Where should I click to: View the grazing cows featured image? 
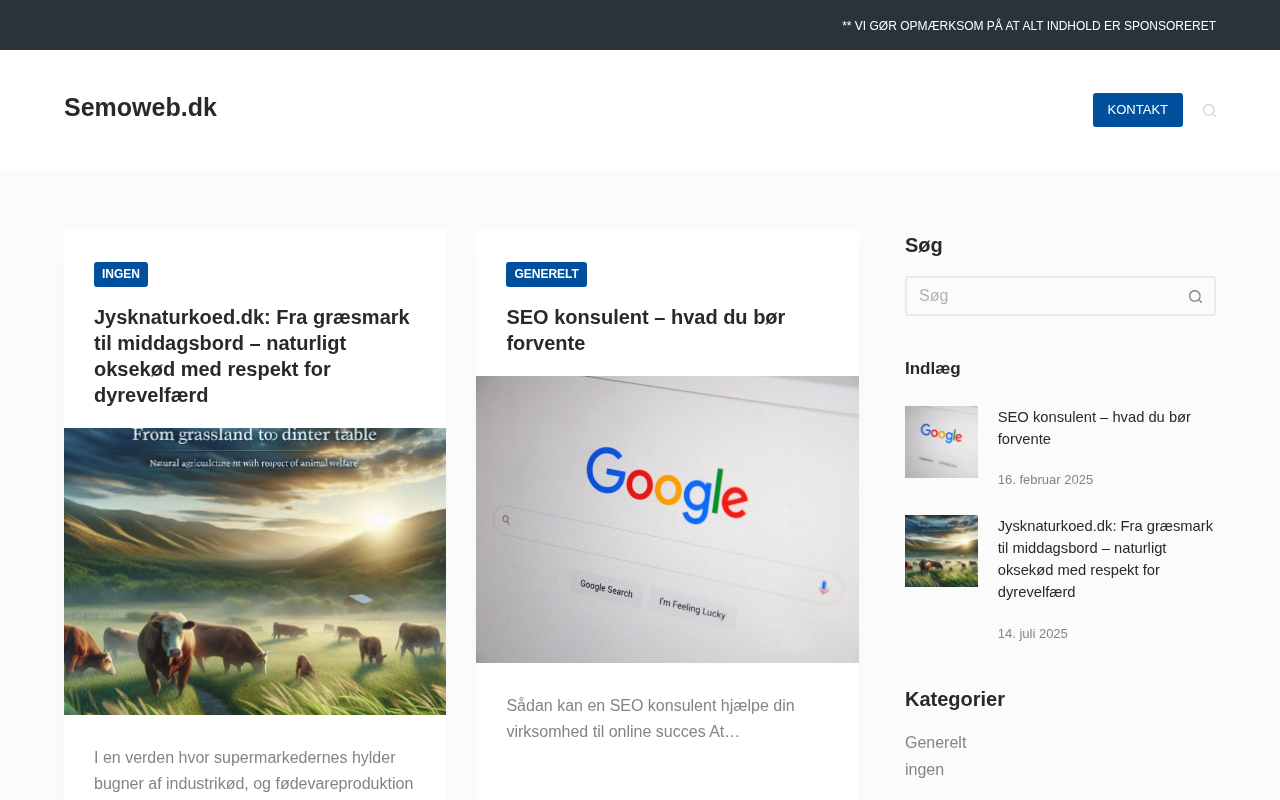pos(255,572)
